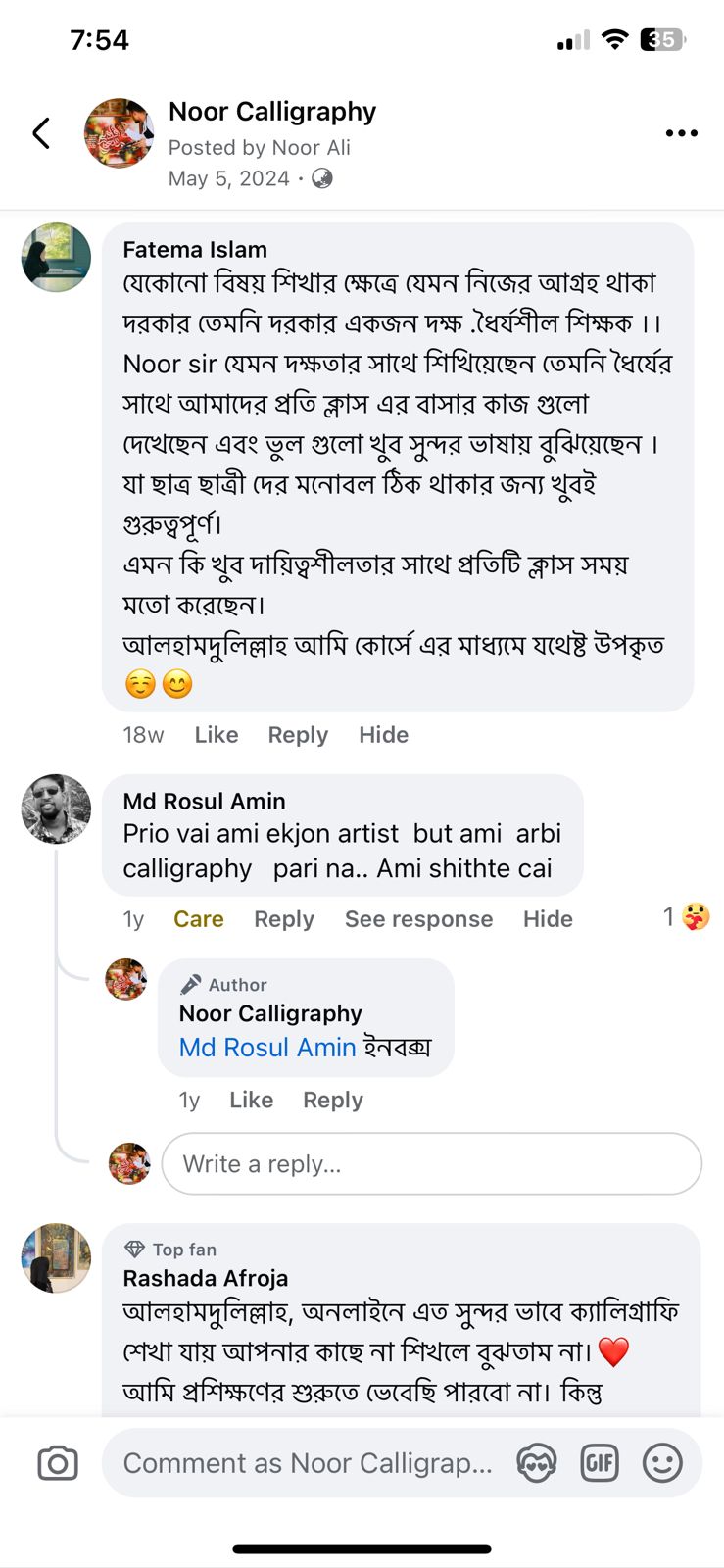Viewport: 724px width, 1568px height.
Task: Toggle Care reaction on Md Rosul Amin's comment
Action: [x=198, y=919]
